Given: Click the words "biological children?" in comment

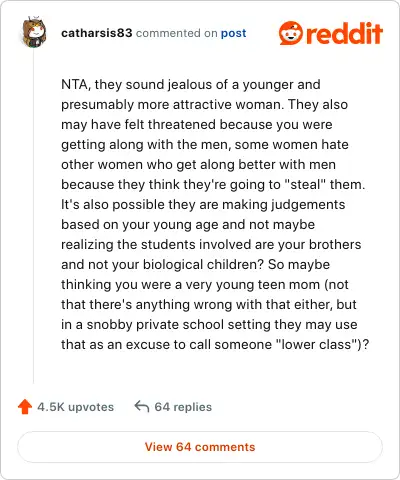Looking at the screenshot, I should [x=204, y=265].
